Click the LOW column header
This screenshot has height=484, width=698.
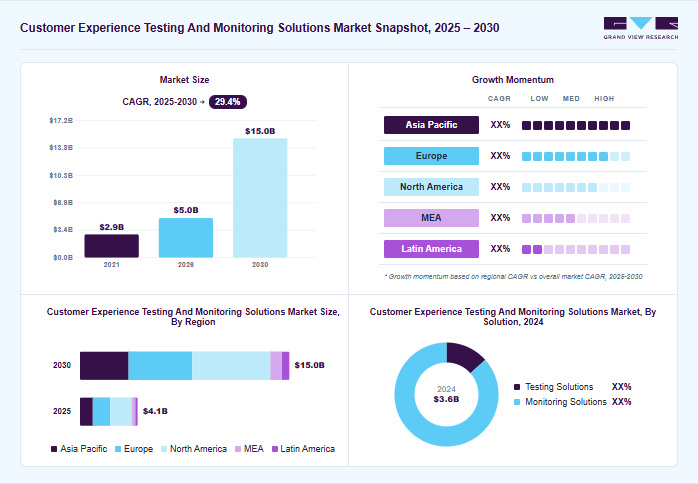tap(539, 98)
